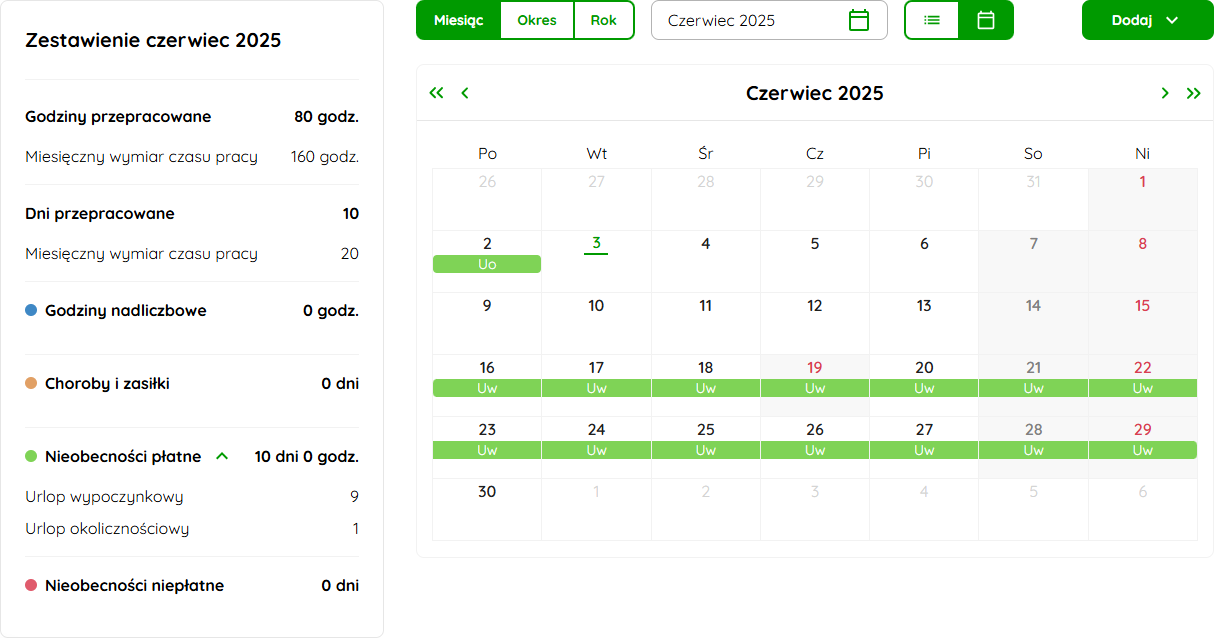Click the green Nieobecności płatne dot
This screenshot has height=638, width=1214.
coord(31,456)
